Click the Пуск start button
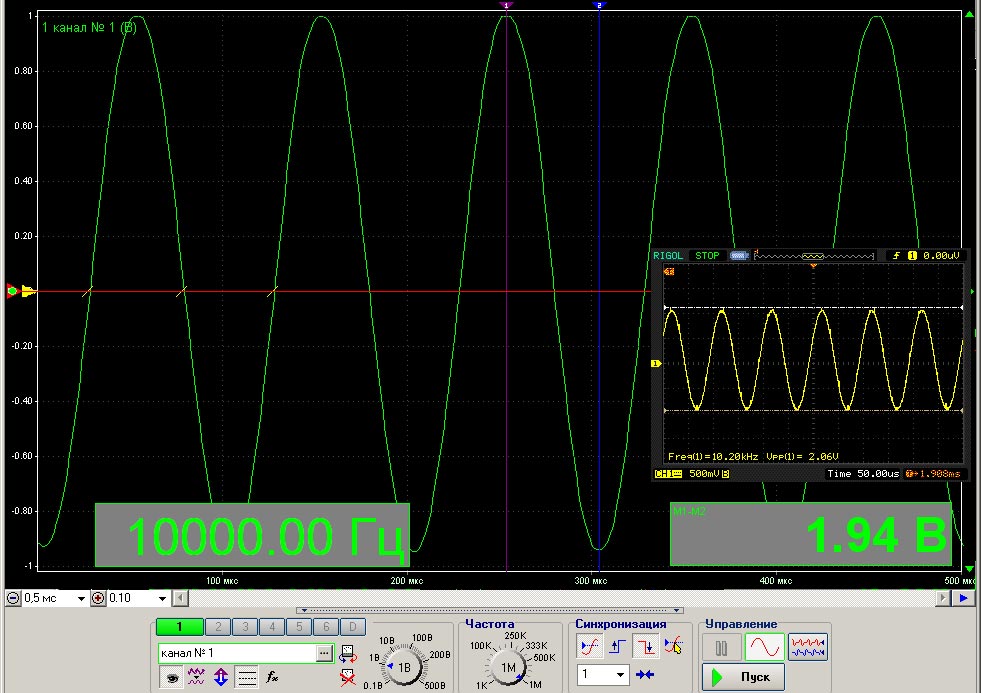Screen dimensions: 981x693 (x=743, y=677)
